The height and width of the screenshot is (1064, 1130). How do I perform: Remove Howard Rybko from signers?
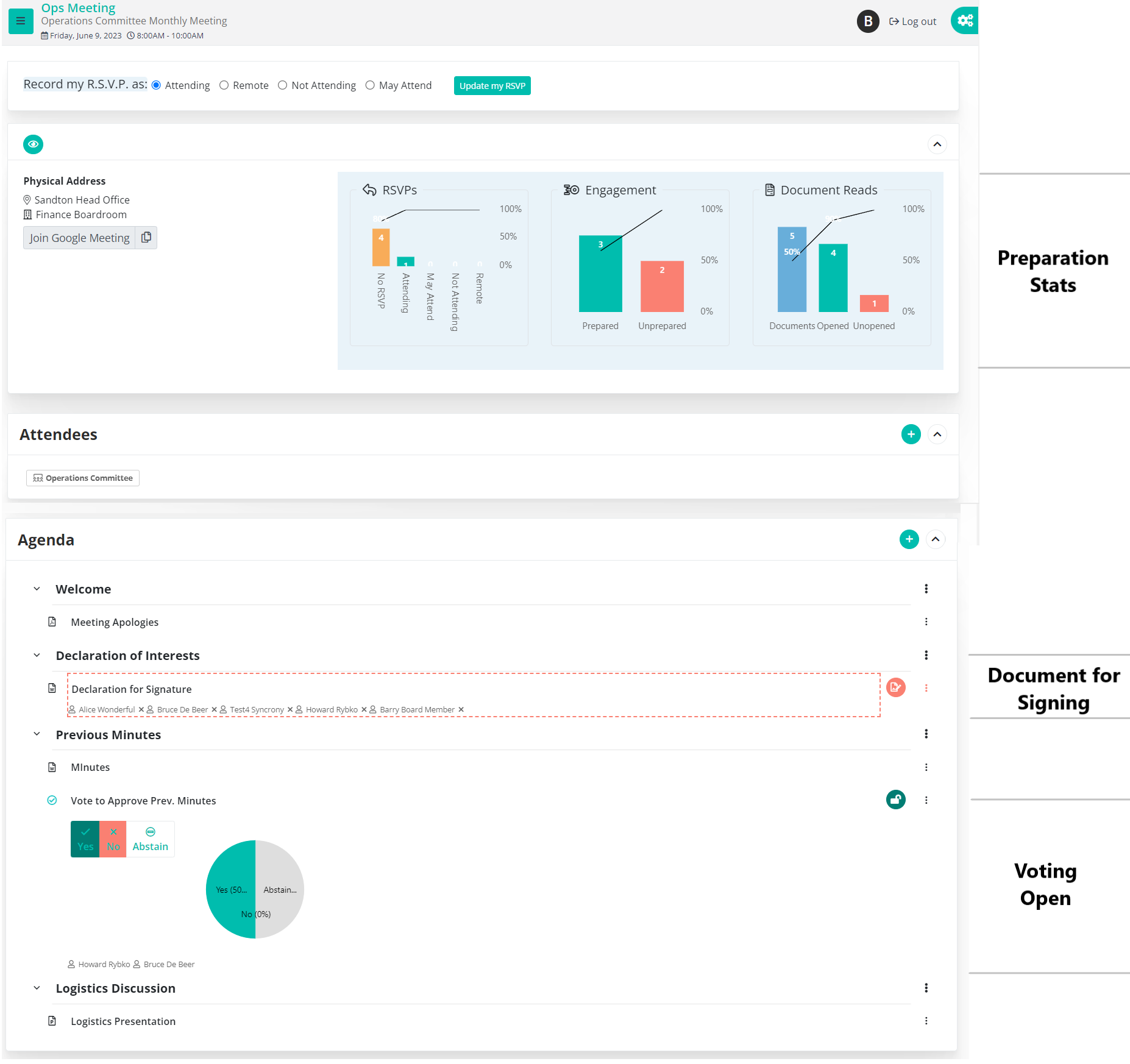click(364, 710)
